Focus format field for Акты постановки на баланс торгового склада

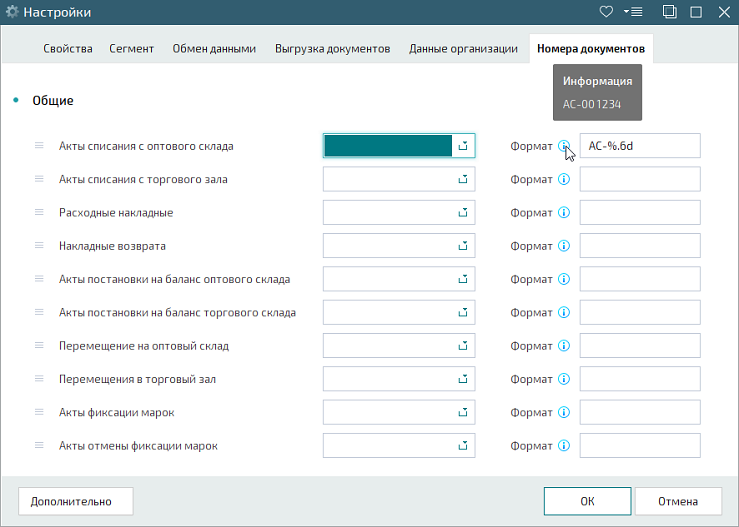click(x=640, y=313)
